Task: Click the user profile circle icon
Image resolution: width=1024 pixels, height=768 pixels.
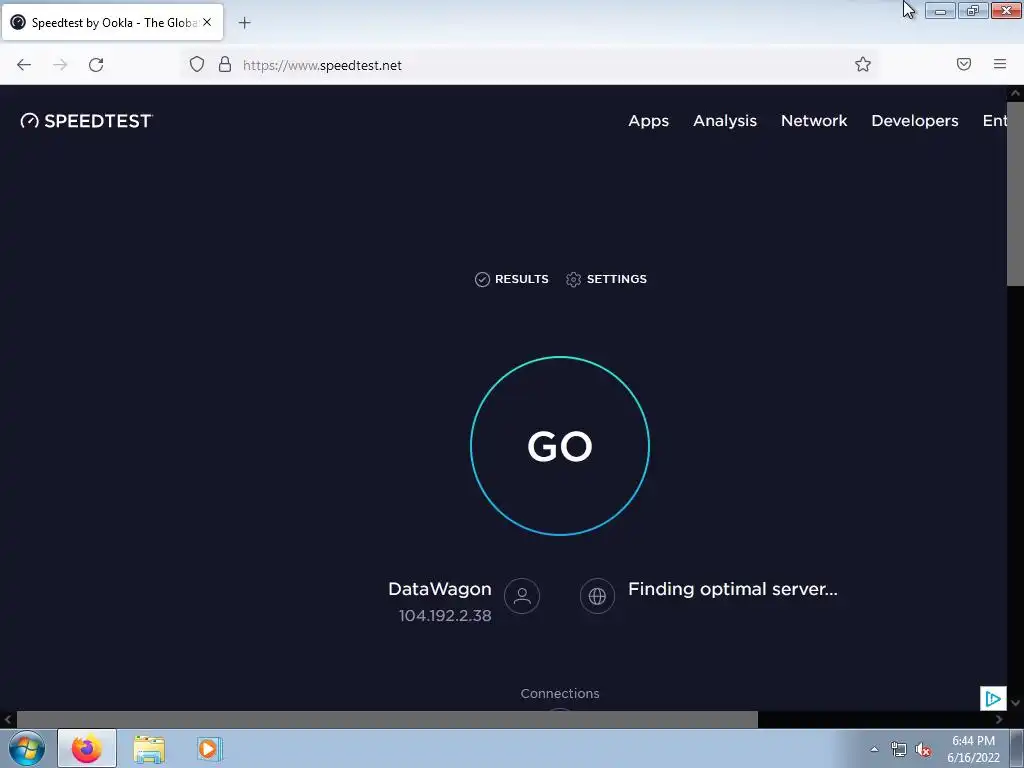Action: 522,596
